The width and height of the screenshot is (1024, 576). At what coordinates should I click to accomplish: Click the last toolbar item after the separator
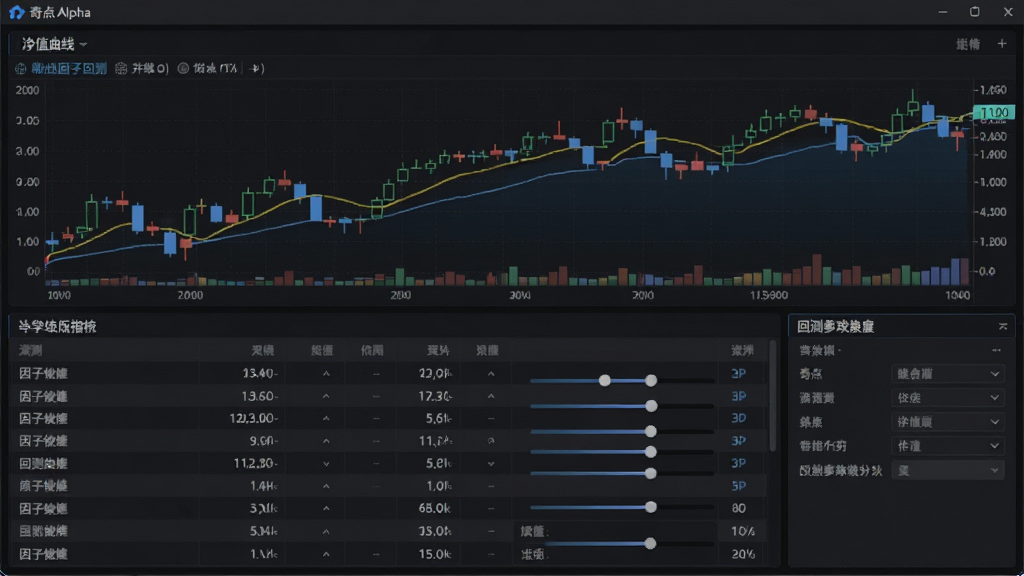257,68
